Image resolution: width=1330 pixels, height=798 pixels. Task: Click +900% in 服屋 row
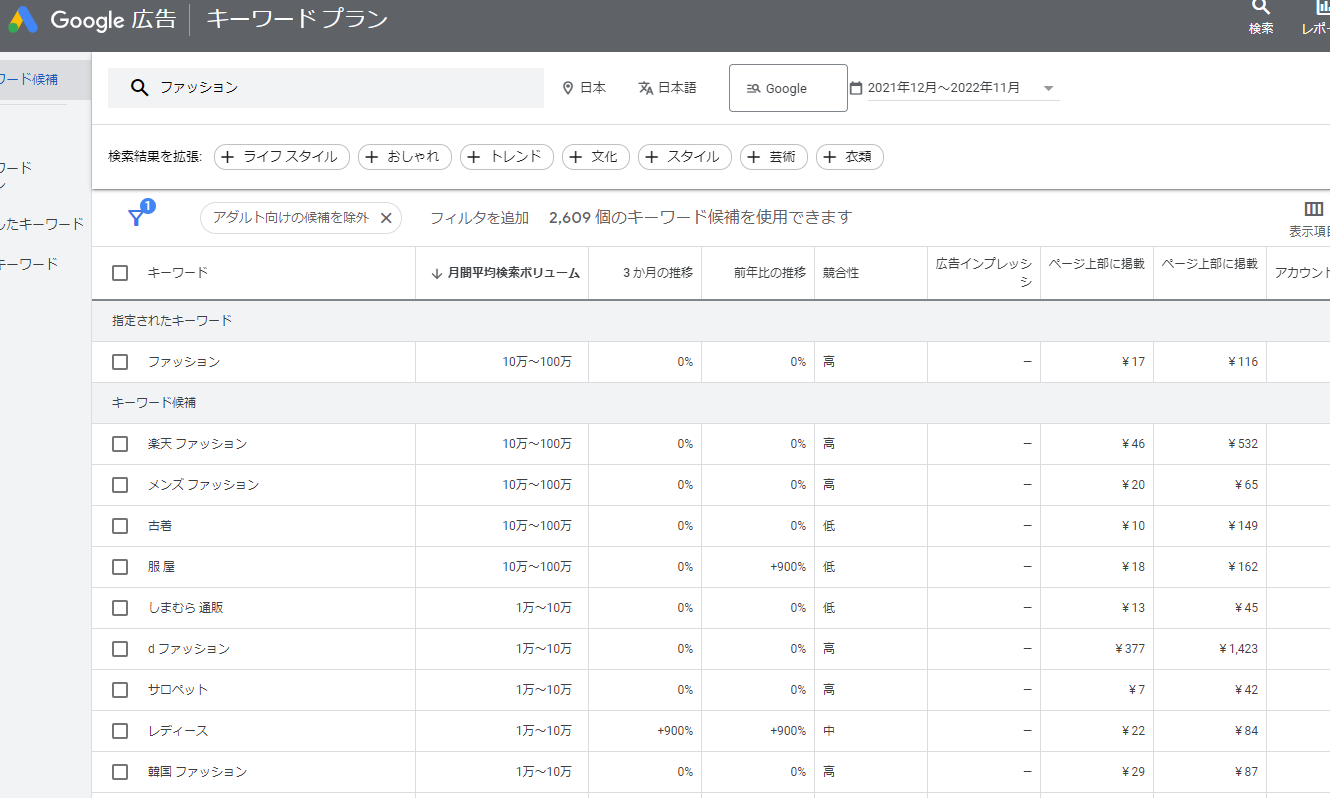coord(788,567)
